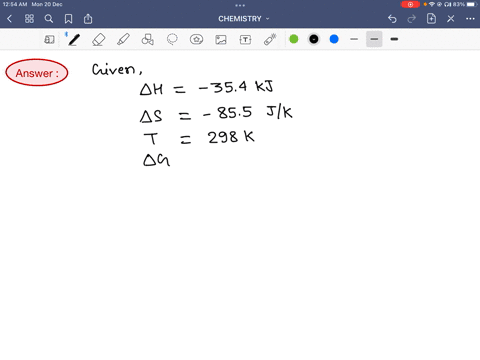Select the Laser pointer tool
The image size is (480, 360).
coord(270,39)
